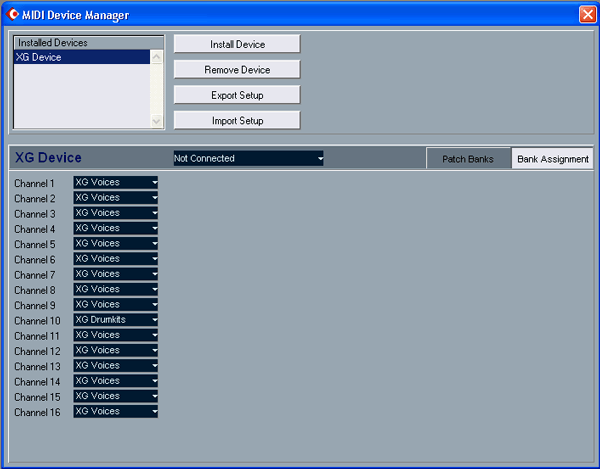Open the Channel 2 bank dropdown
The width and height of the screenshot is (600, 469).
click(116, 198)
